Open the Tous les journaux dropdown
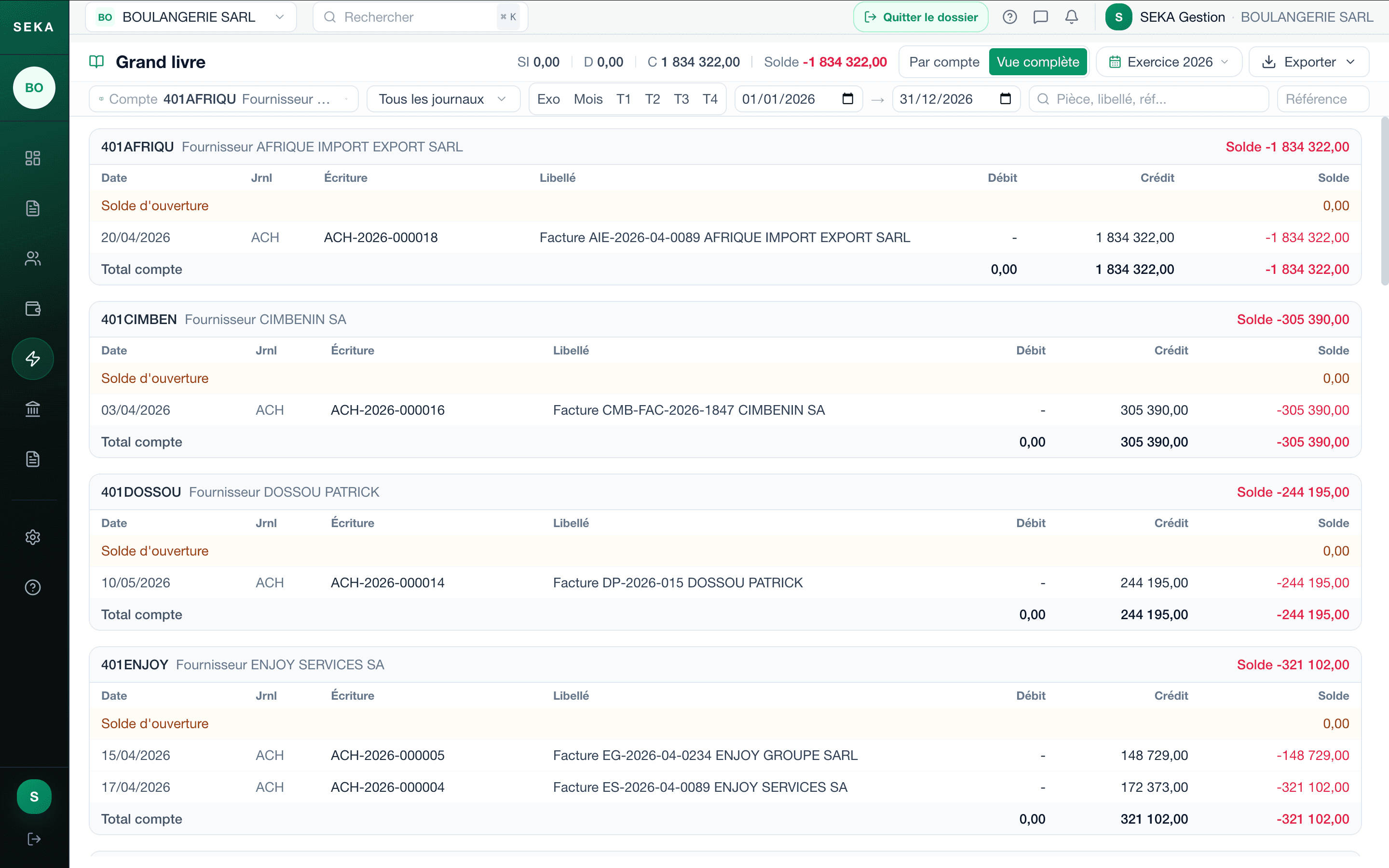Screen dimensions: 1389x868 pyautogui.click(x=443, y=99)
